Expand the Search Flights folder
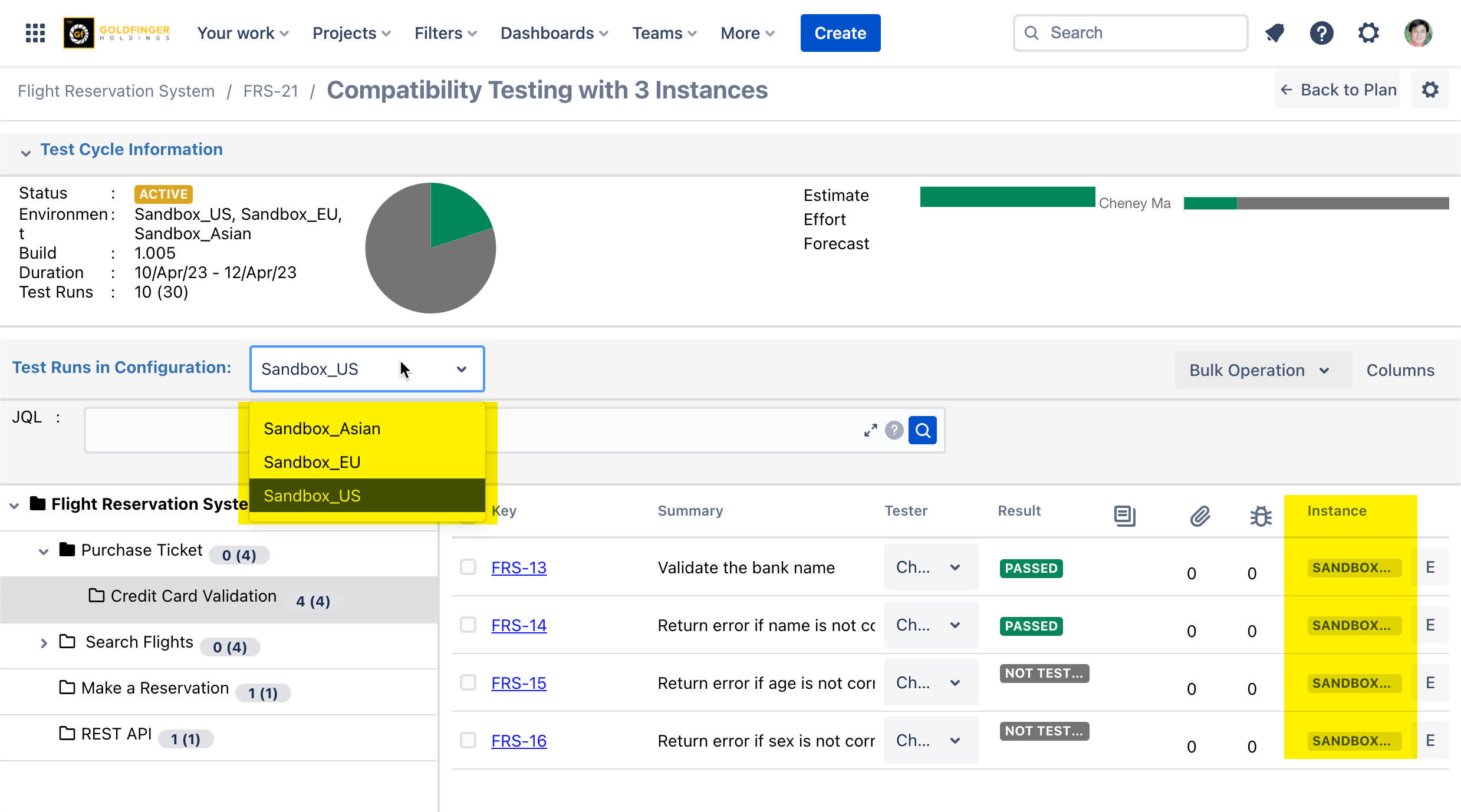The image size is (1461, 812). 44,643
